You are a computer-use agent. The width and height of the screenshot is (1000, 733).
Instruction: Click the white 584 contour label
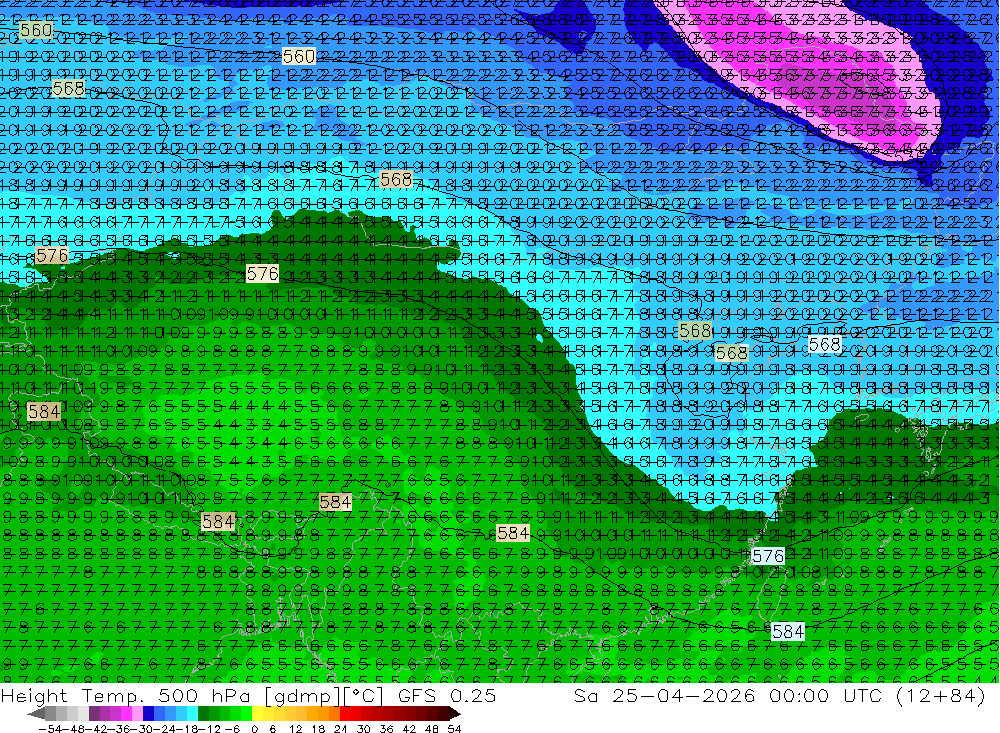(788, 632)
